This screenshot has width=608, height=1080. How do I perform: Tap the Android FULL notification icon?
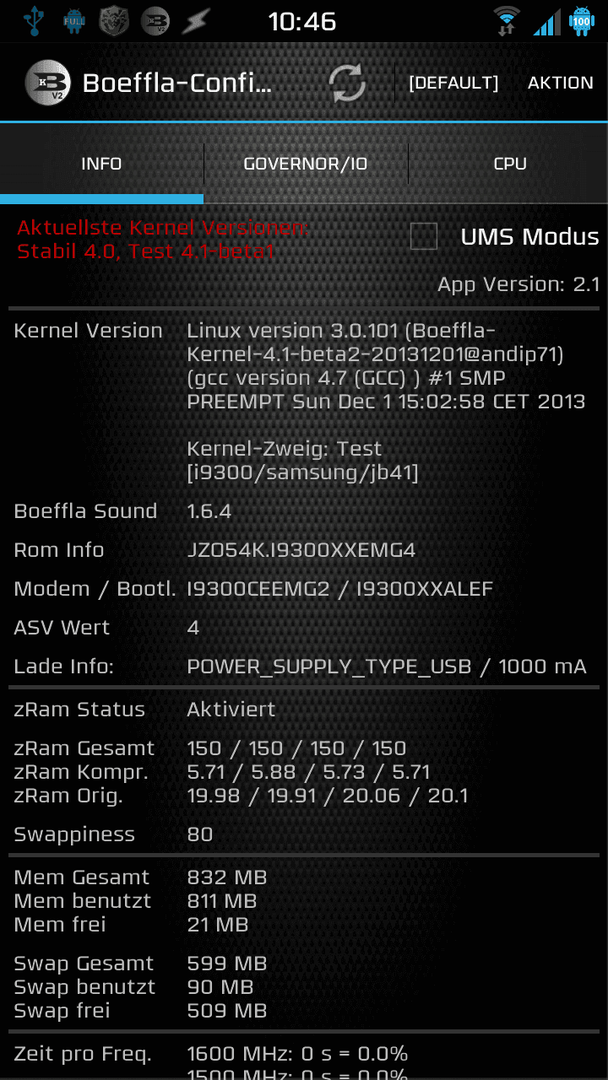click(74, 21)
